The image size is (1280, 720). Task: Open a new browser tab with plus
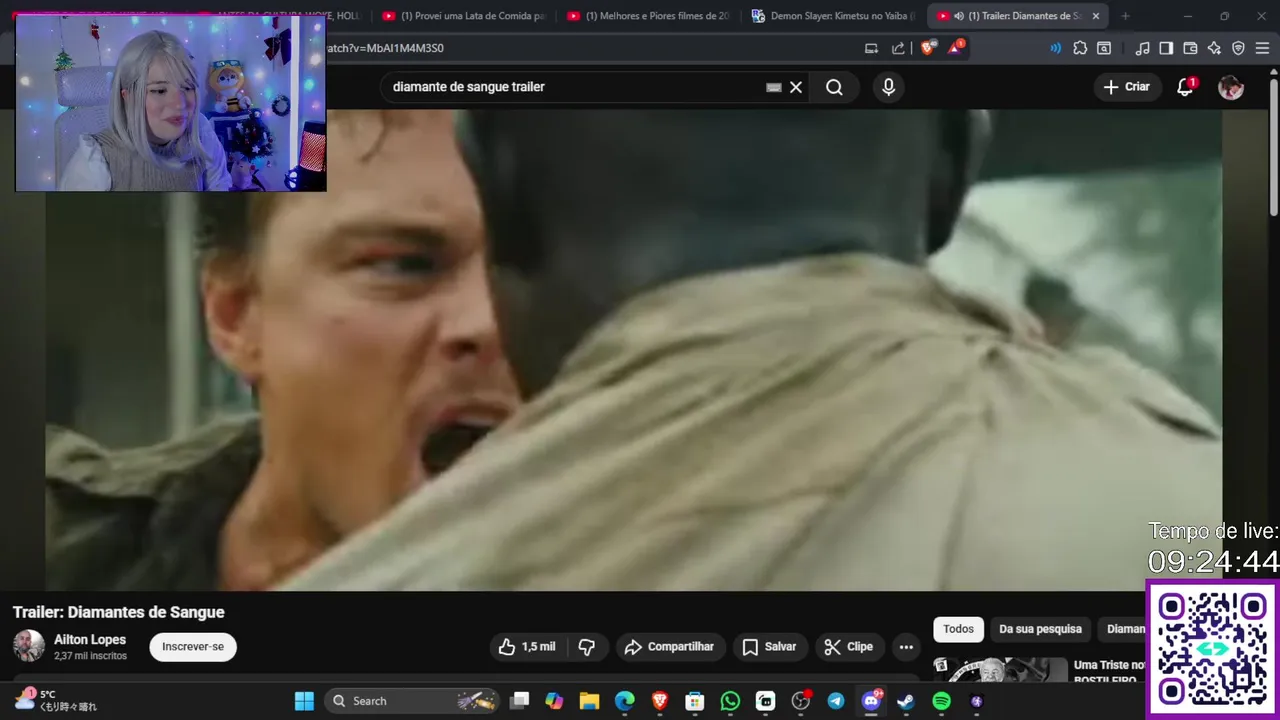[x=1125, y=16]
